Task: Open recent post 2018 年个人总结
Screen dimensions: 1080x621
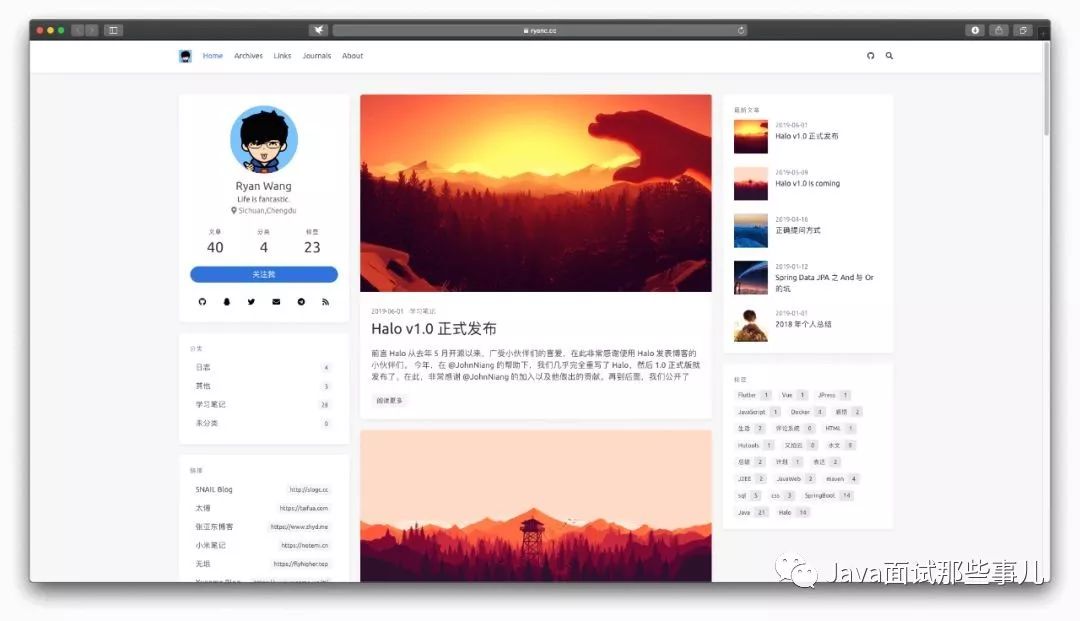Action: (803, 324)
